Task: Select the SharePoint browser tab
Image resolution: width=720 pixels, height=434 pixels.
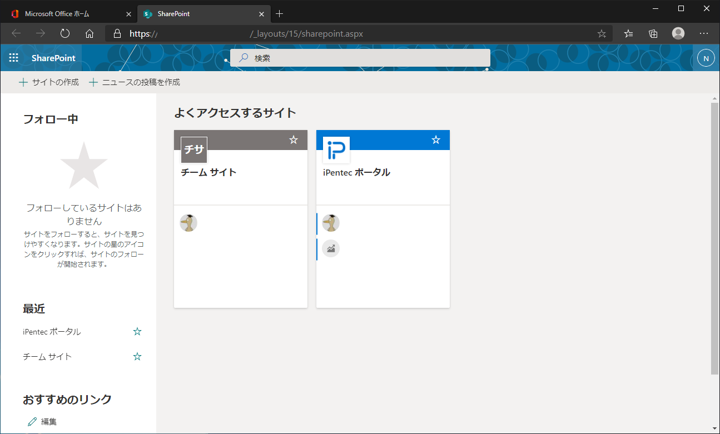Action: click(x=204, y=14)
